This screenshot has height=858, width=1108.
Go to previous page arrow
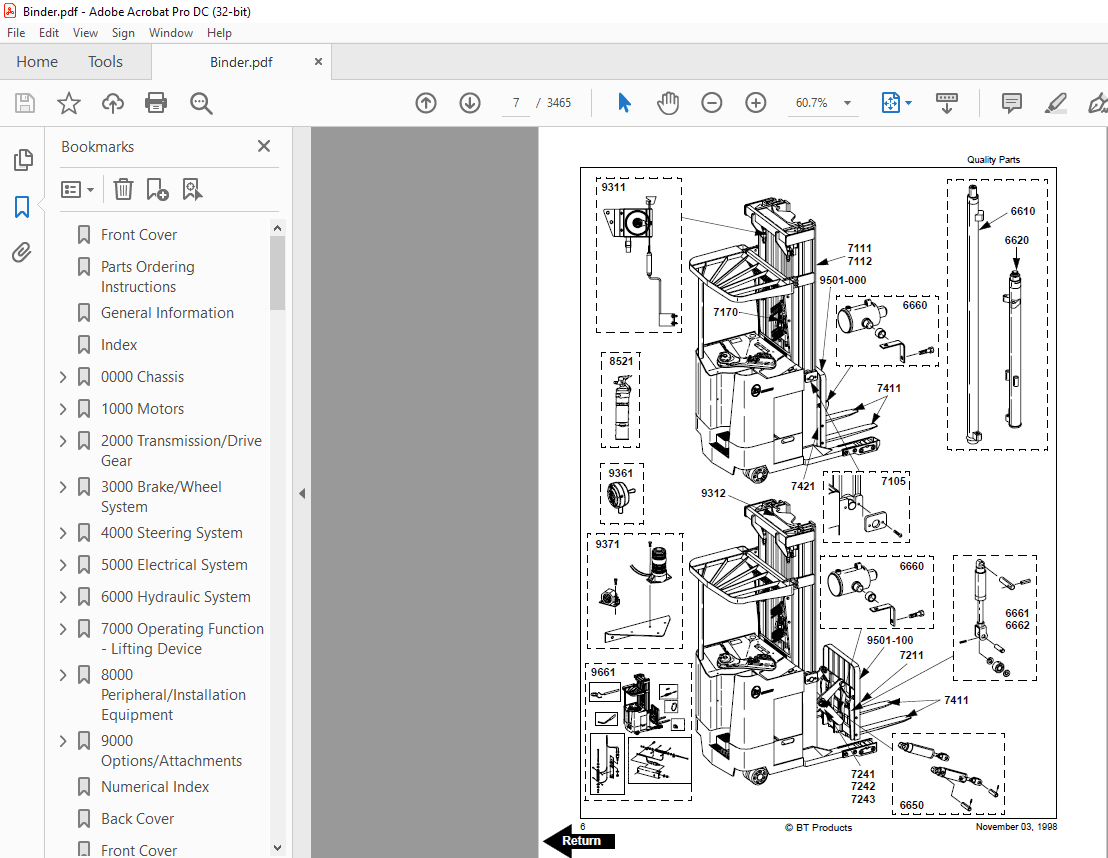point(426,103)
